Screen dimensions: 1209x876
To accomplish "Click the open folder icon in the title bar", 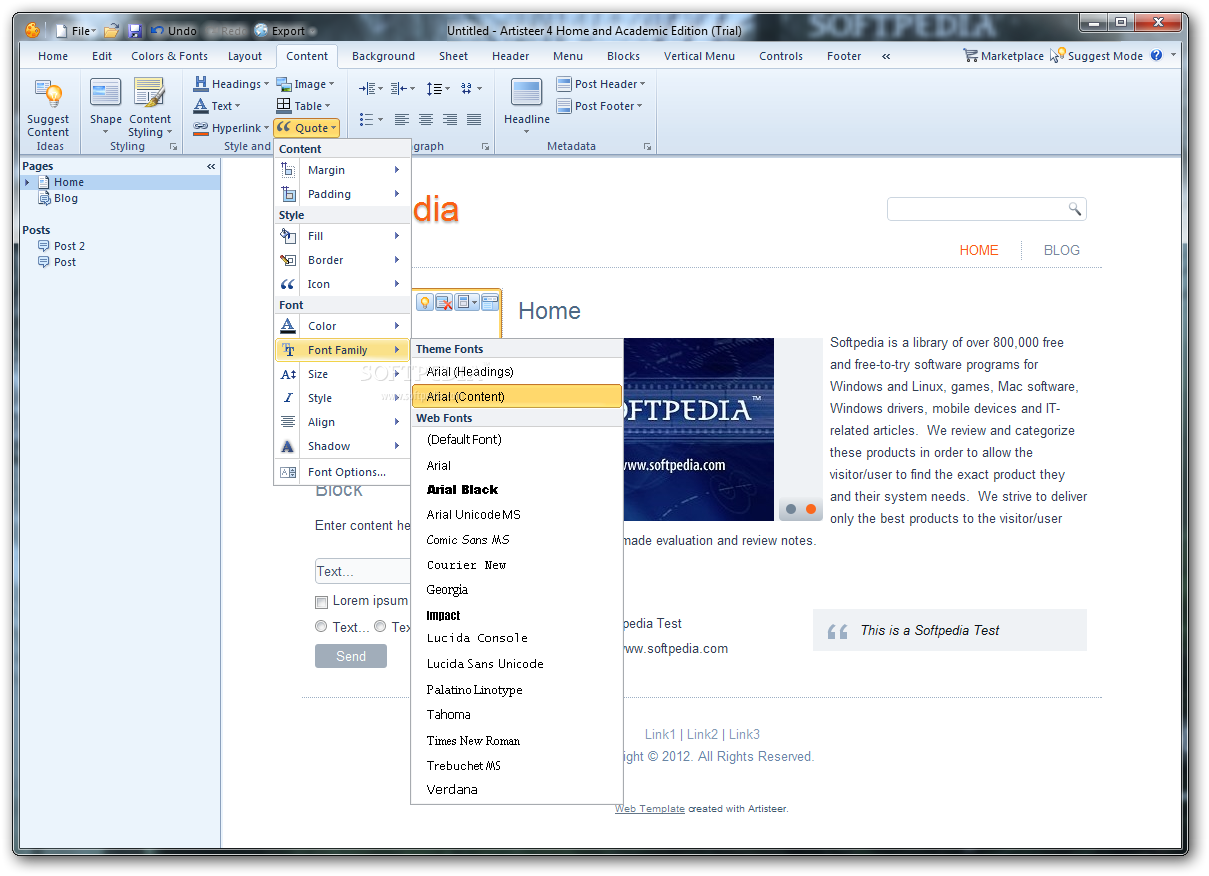I will (x=112, y=31).
